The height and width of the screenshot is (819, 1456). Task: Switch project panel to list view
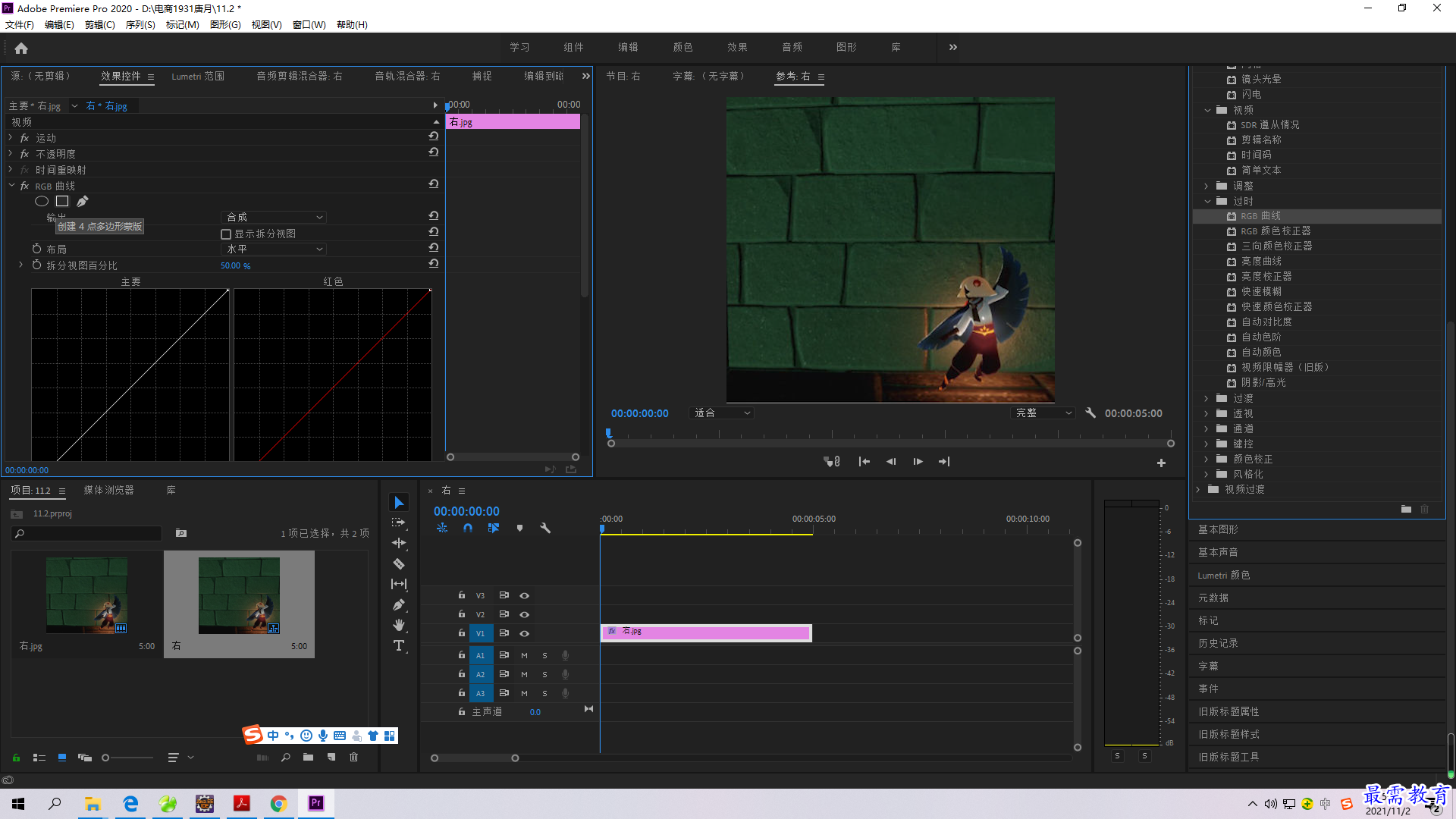39,757
